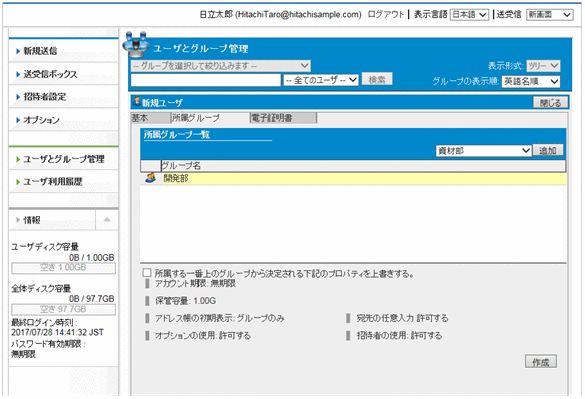Click the arrow icon beside 新規送信
The image size is (585, 399).
coord(18,51)
